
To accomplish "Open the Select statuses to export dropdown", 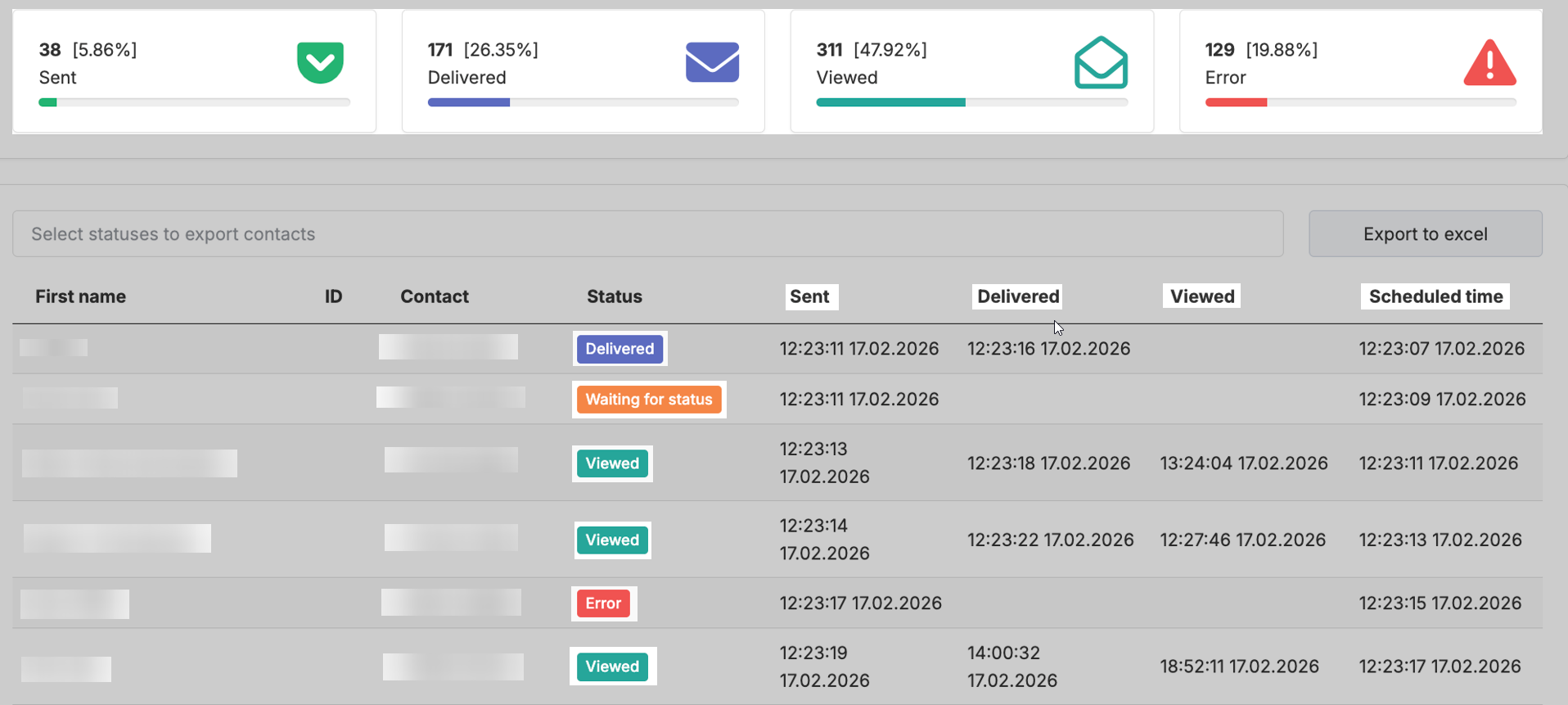I will point(647,234).
